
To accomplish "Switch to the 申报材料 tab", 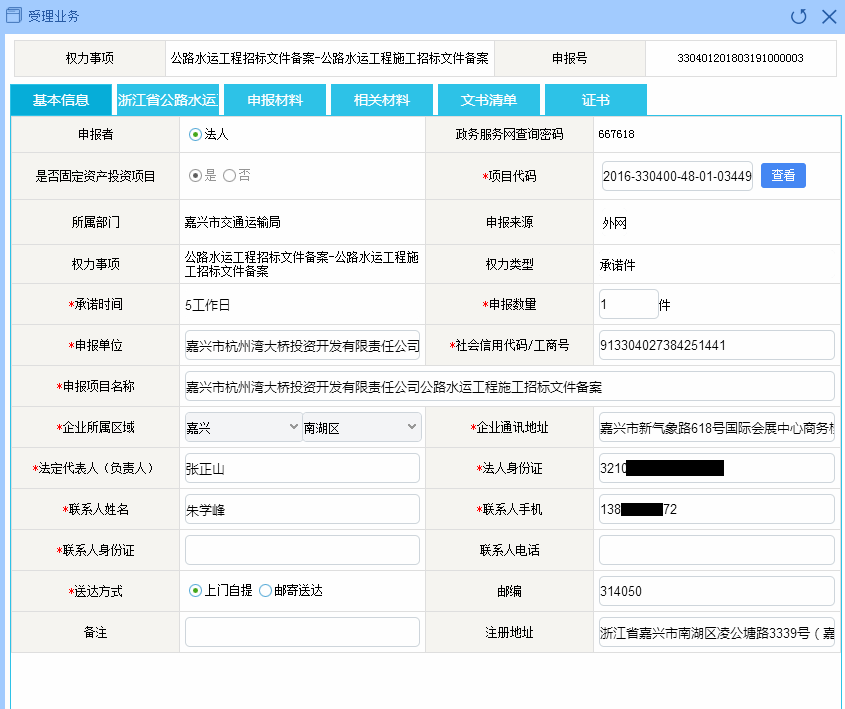I will (275, 100).
